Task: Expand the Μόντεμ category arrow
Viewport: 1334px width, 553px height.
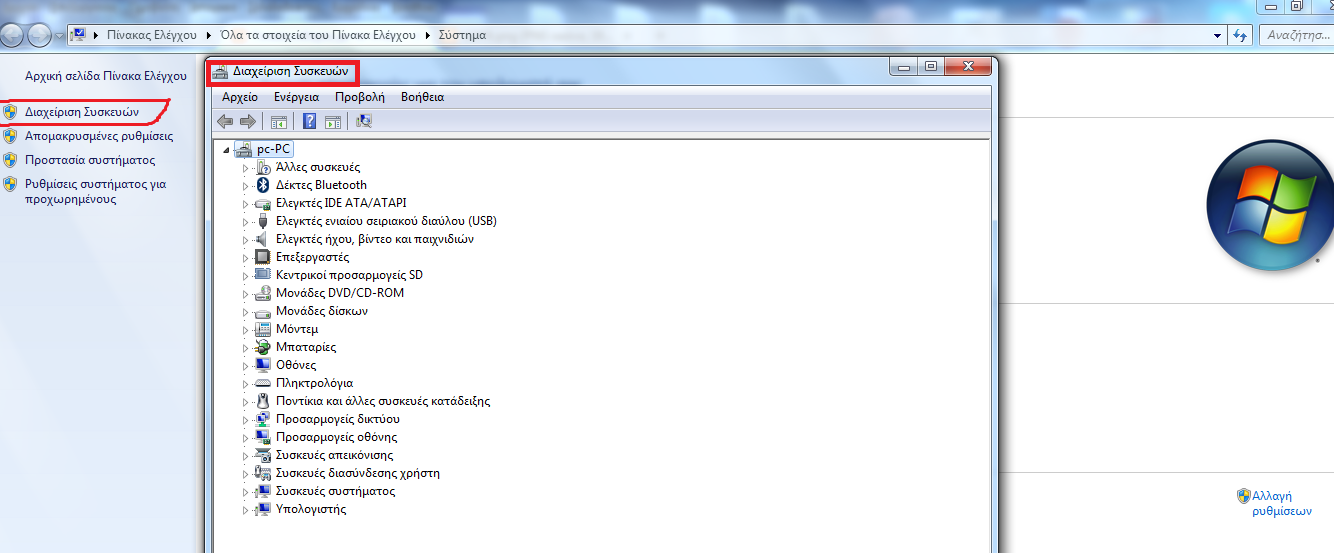Action: point(245,329)
